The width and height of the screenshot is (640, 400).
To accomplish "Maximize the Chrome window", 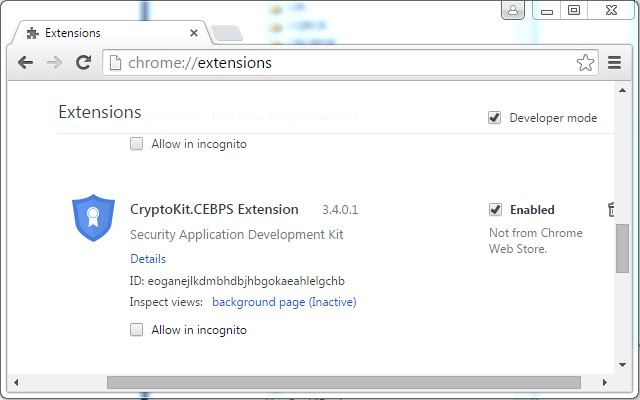I will (574, 10).
